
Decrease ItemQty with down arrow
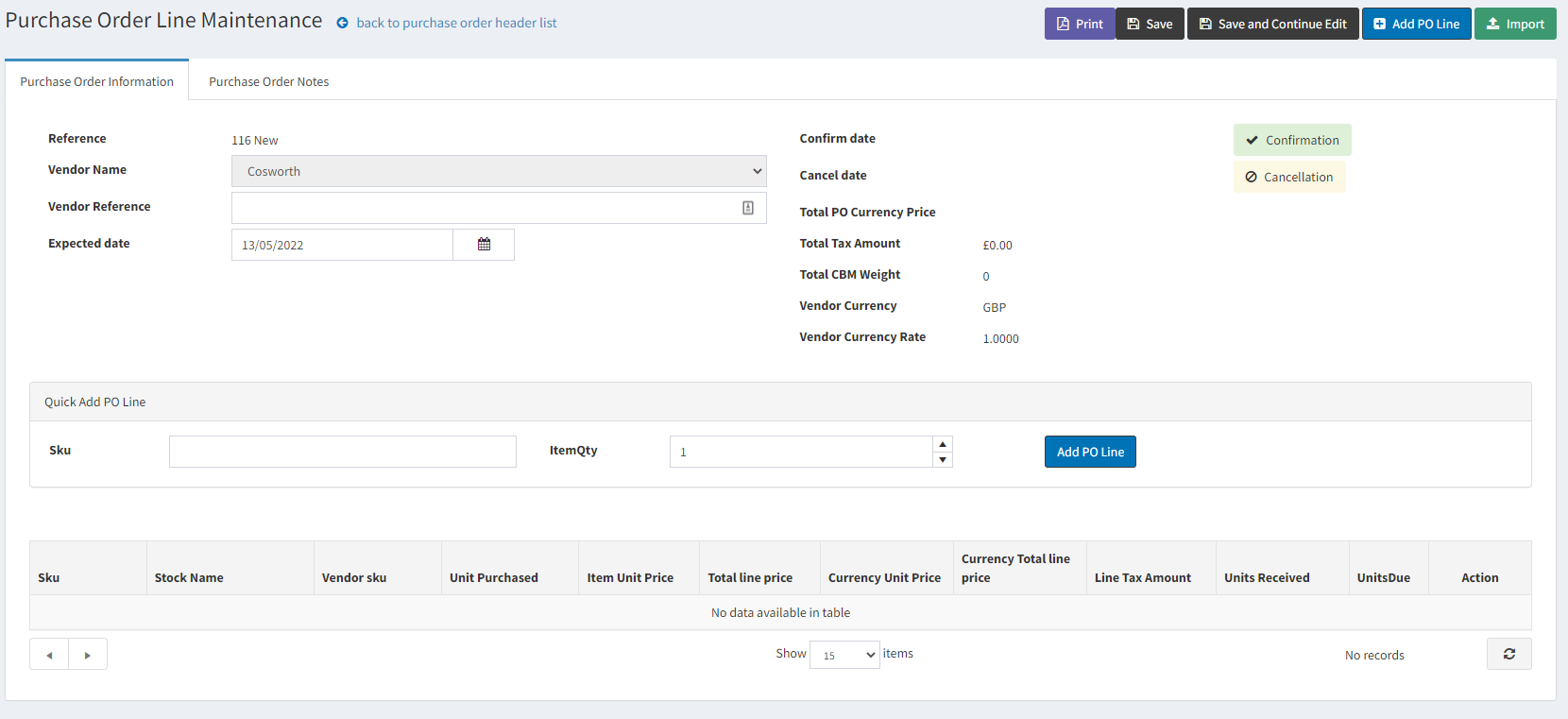point(942,460)
